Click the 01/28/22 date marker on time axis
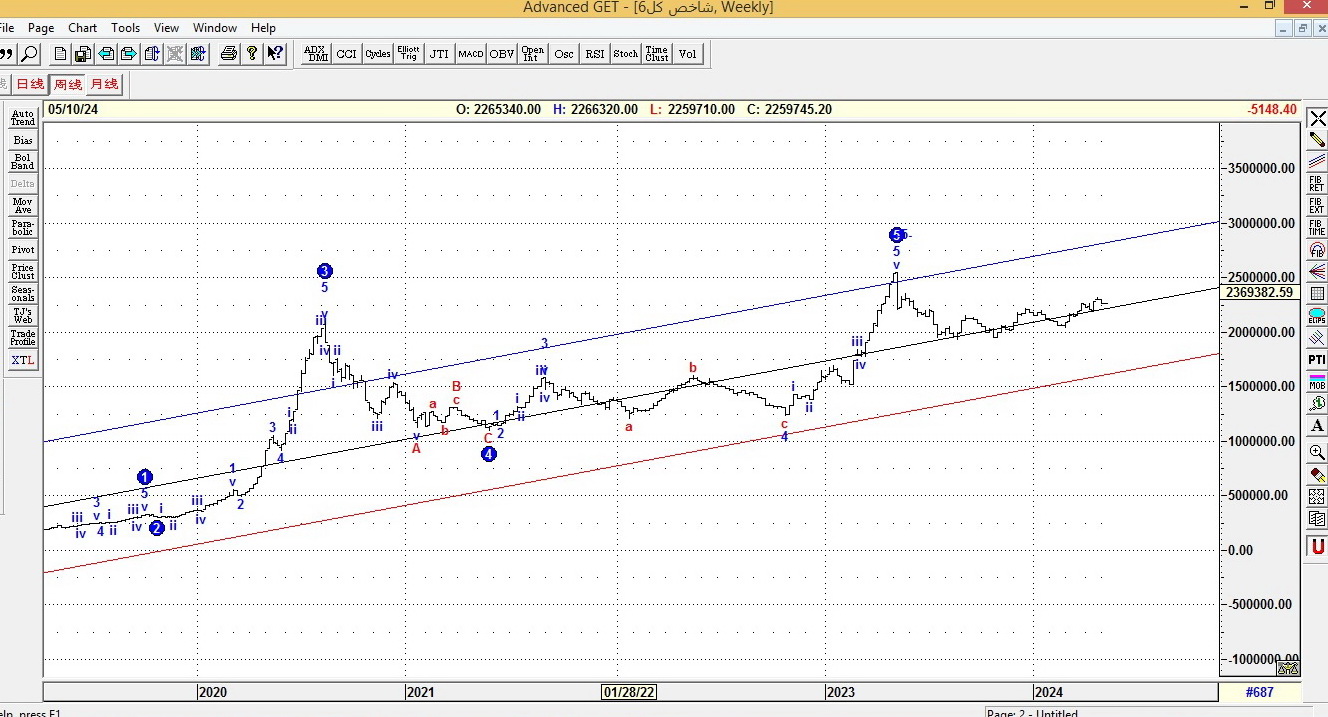1328x717 pixels. click(629, 692)
